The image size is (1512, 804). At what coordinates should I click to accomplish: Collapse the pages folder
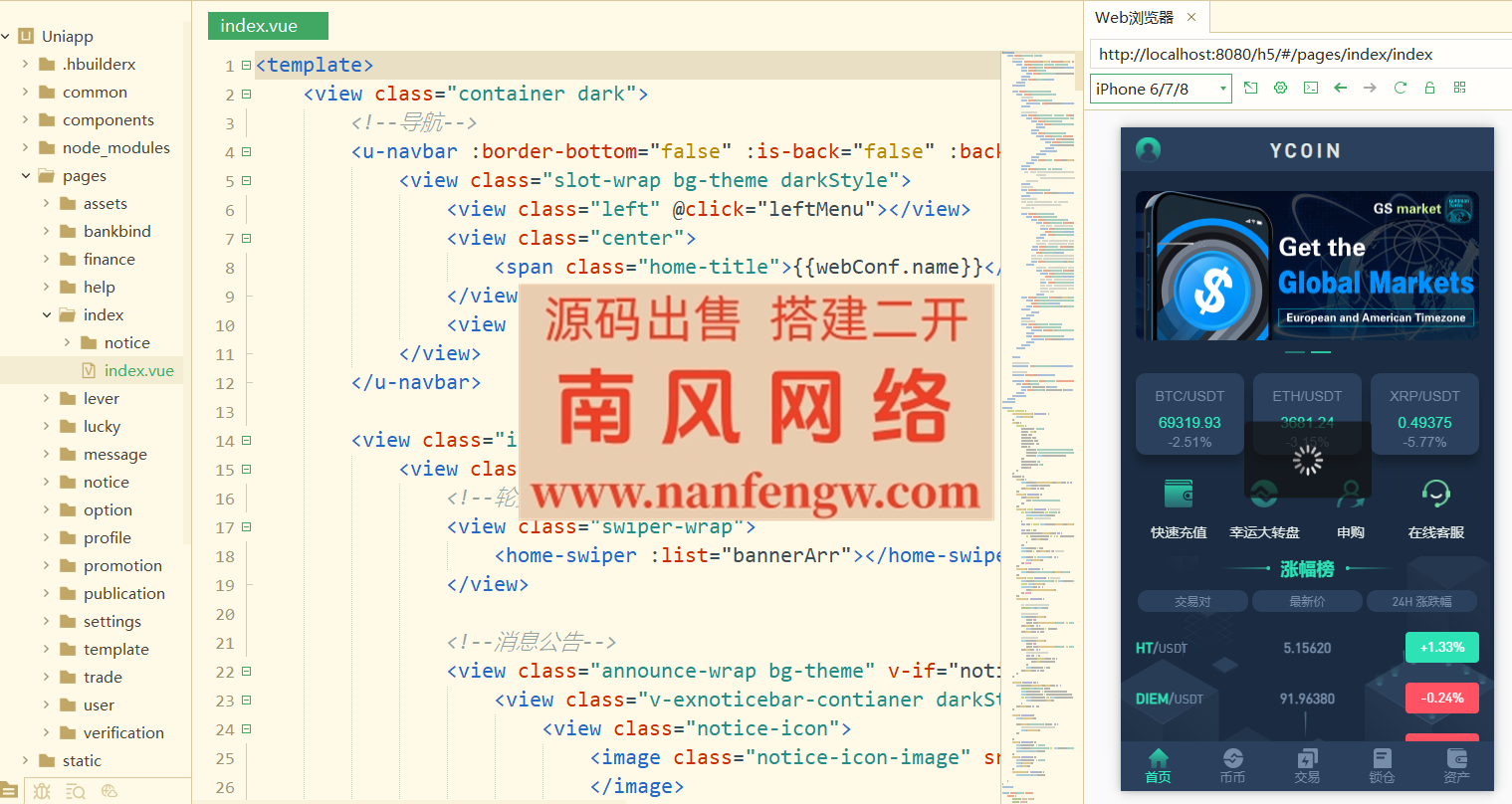25,175
